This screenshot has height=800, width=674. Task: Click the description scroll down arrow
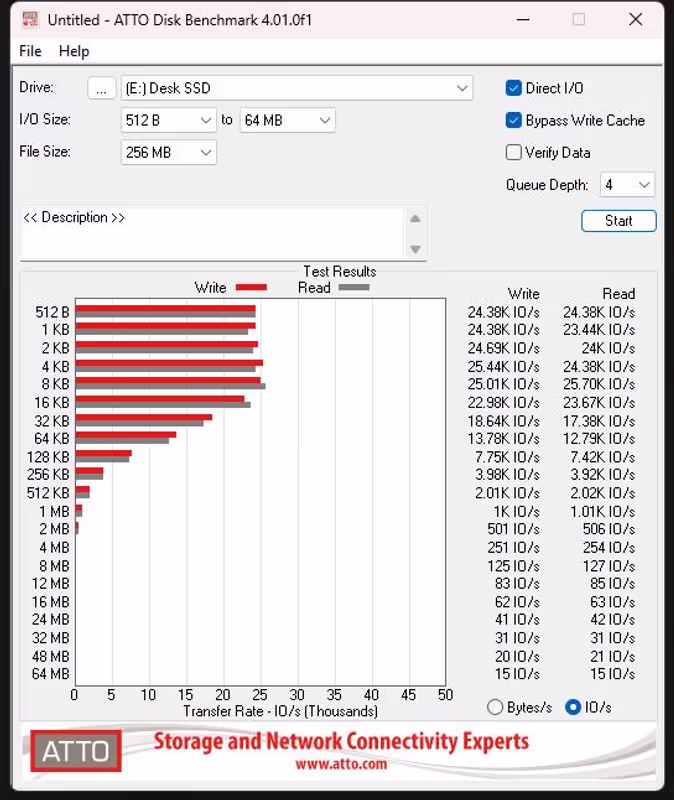click(x=415, y=249)
